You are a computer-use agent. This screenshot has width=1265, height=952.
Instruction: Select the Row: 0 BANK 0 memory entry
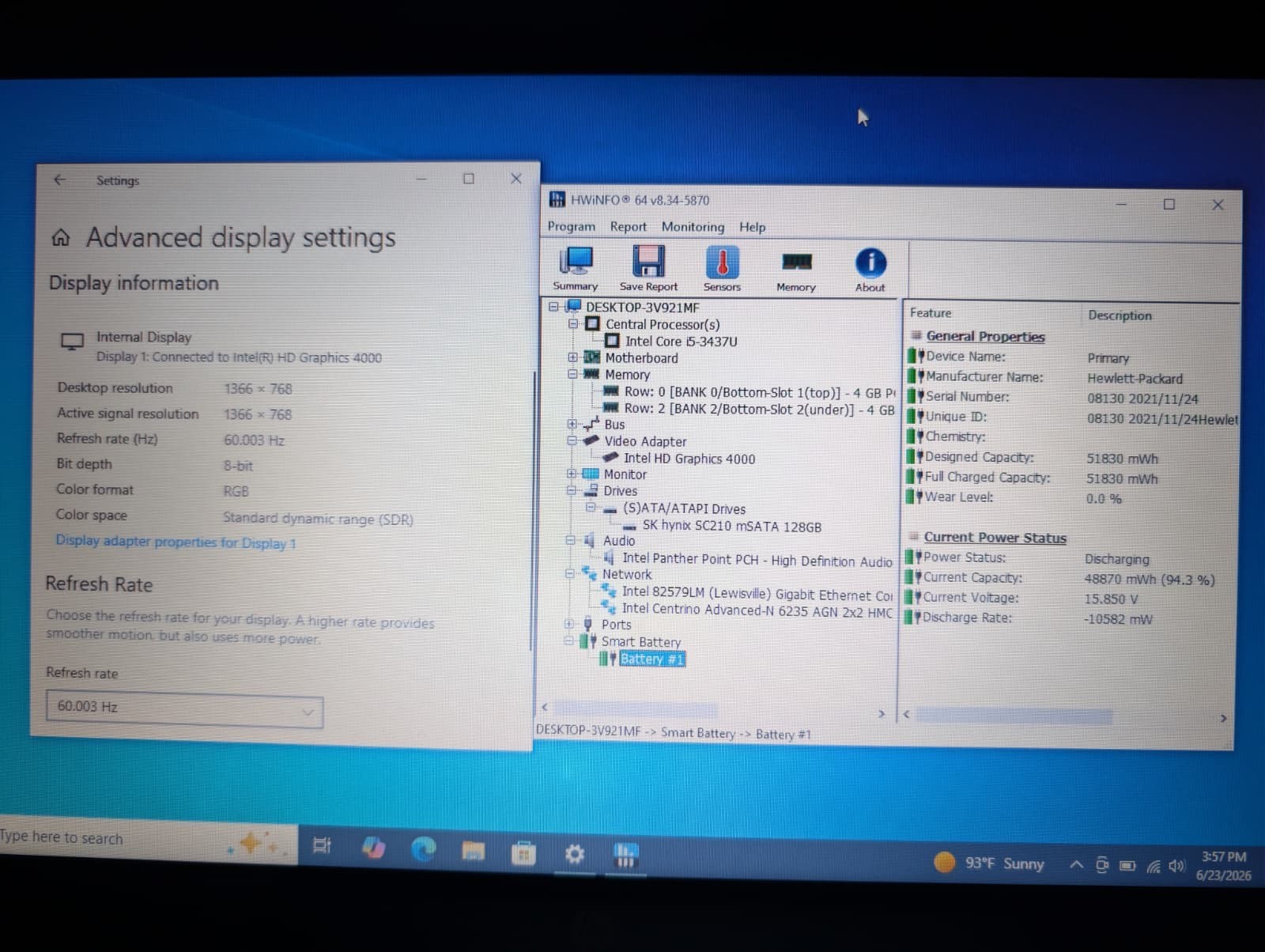coord(759,392)
